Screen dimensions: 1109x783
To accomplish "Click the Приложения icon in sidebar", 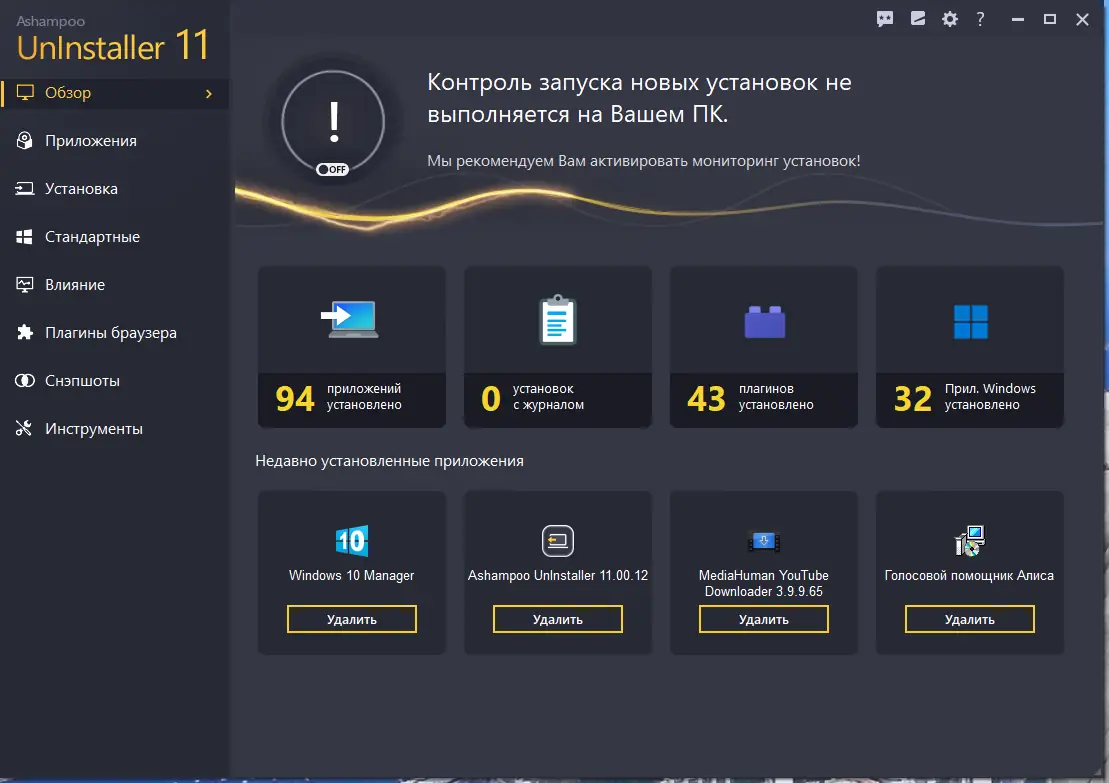I will pyautogui.click(x=25, y=141).
